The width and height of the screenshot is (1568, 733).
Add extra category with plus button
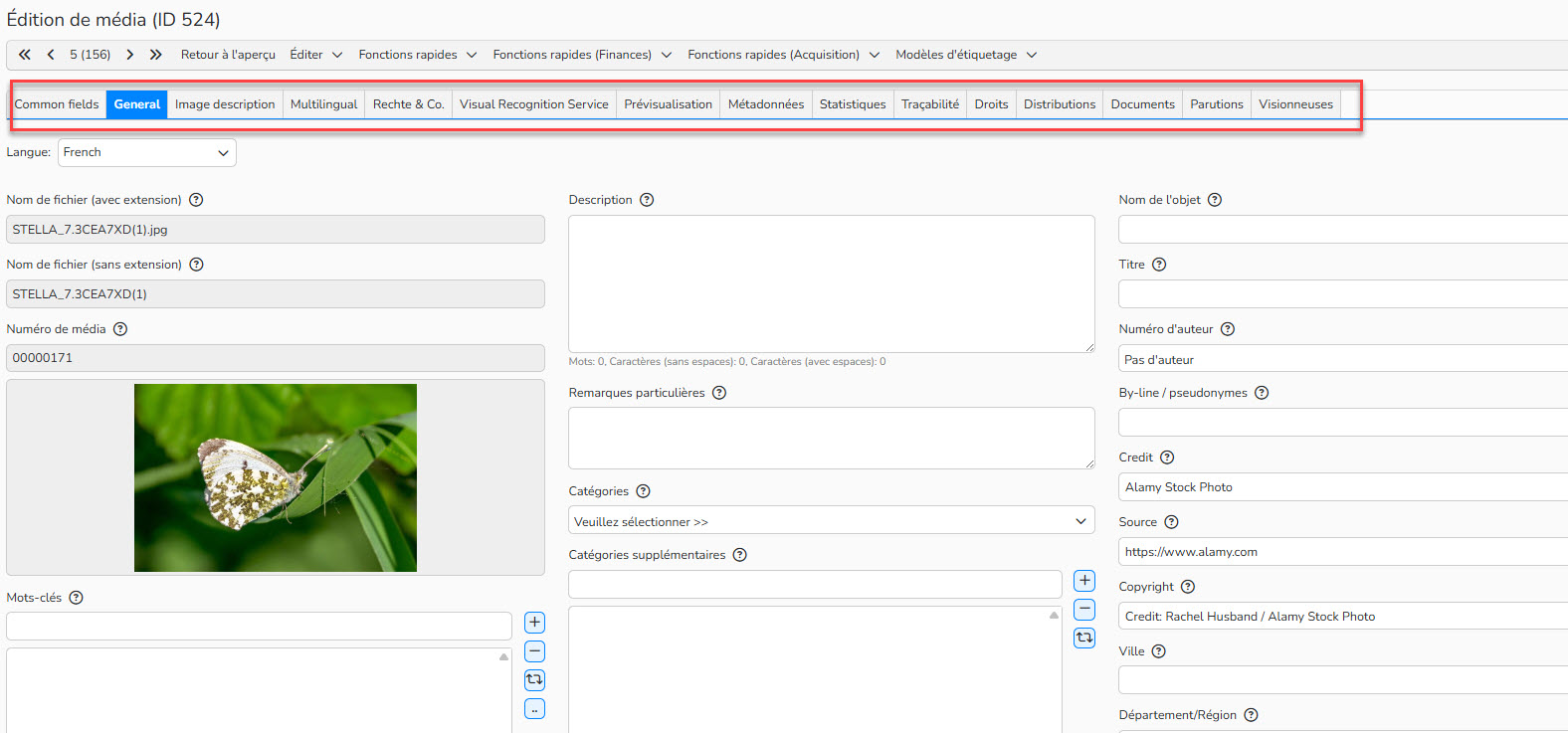pyautogui.click(x=1084, y=581)
